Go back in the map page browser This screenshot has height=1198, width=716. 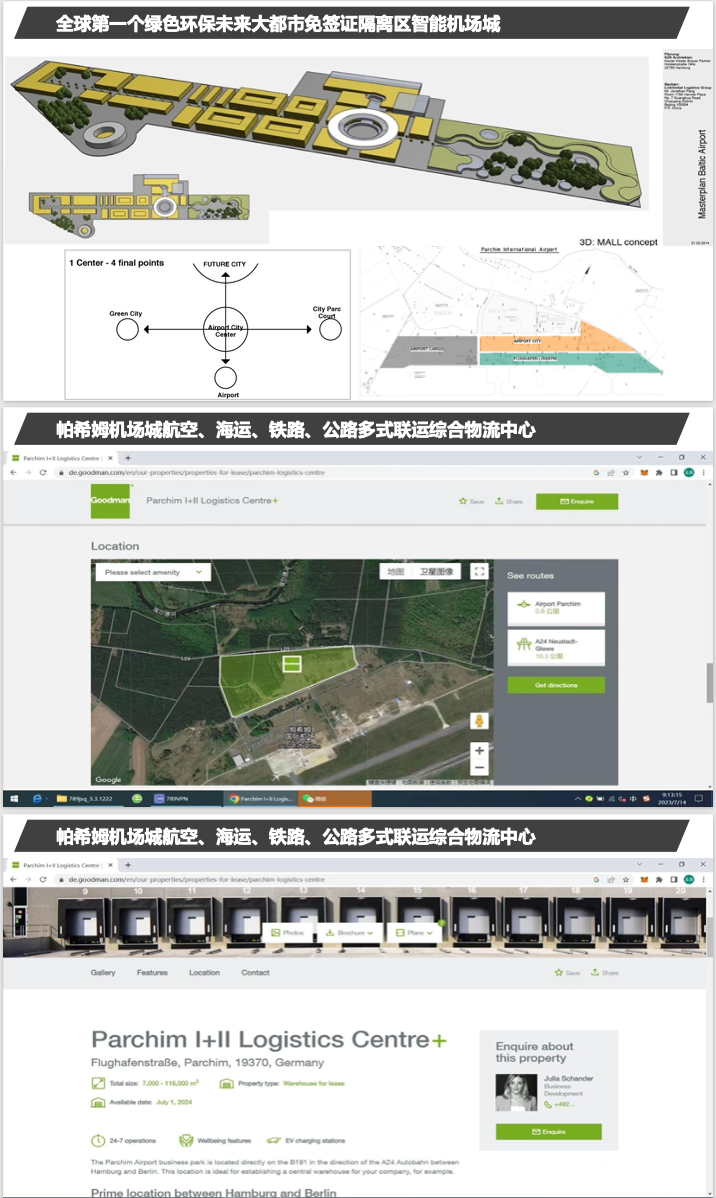13,472
